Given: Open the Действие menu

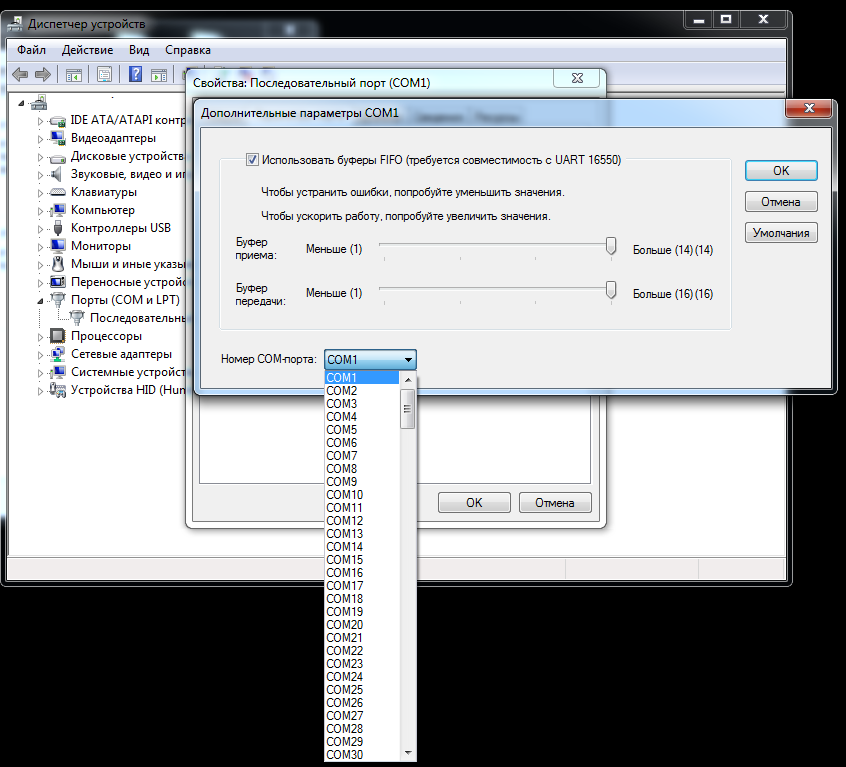Looking at the screenshot, I should pyautogui.click(x=87, y=50).
